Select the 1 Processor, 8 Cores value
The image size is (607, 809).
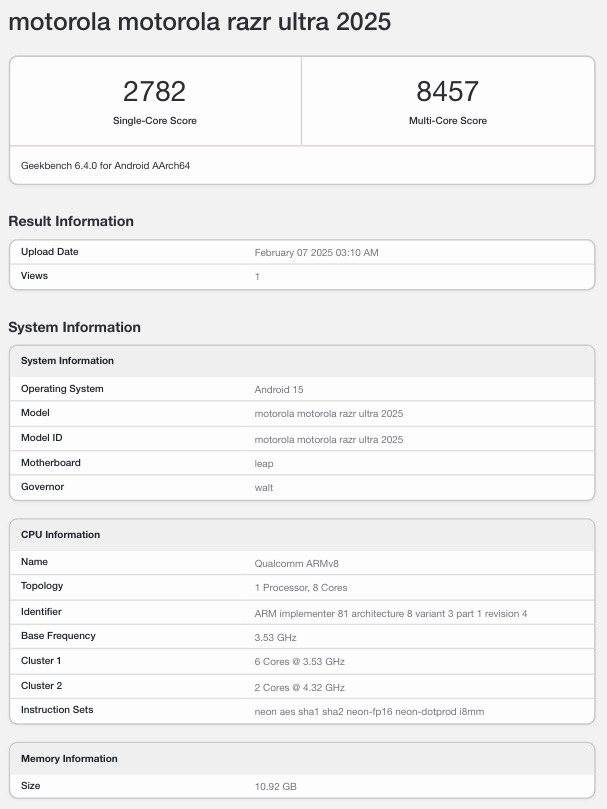click(301, 588)
